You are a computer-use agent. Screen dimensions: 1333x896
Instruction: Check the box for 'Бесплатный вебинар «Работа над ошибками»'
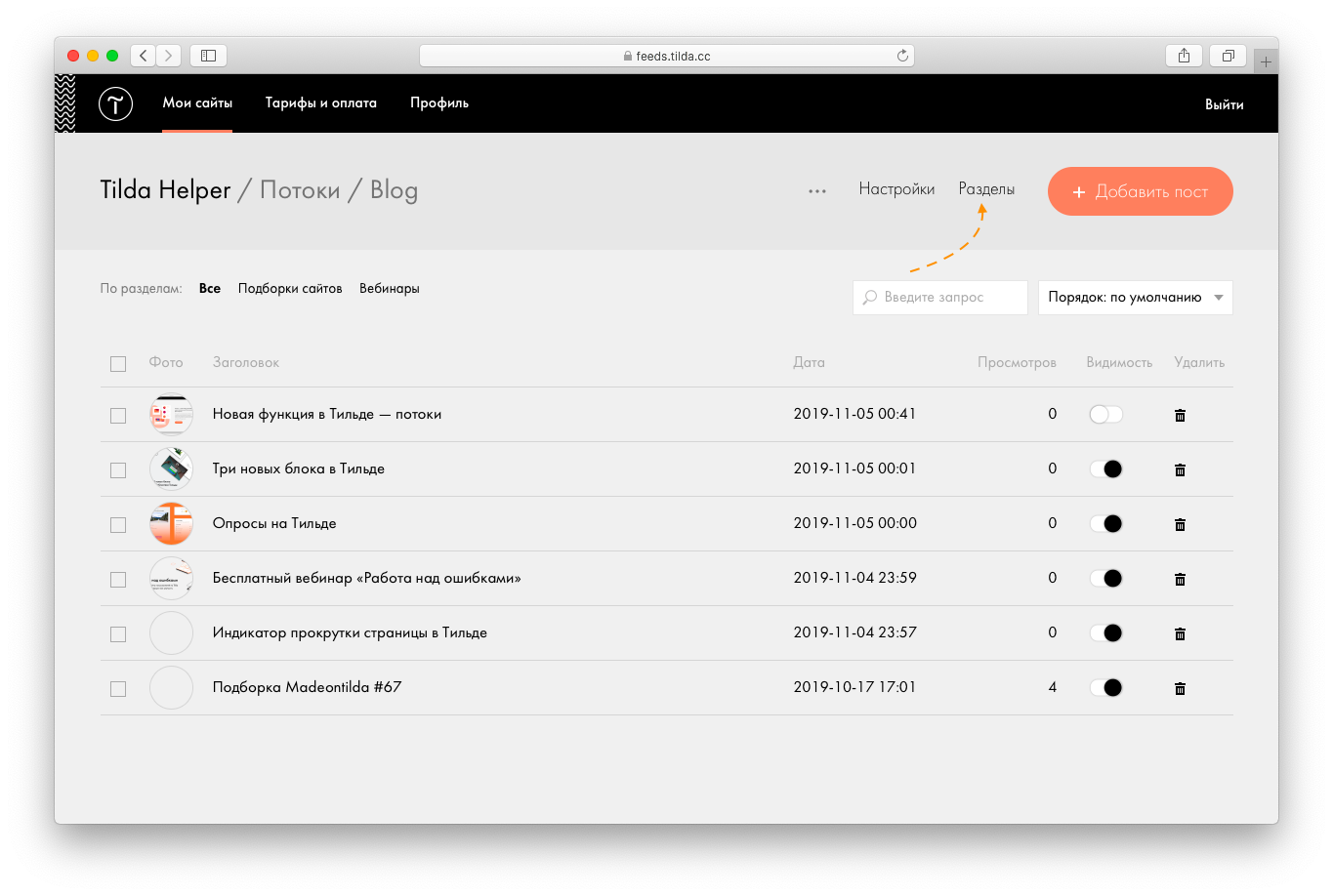118,580
